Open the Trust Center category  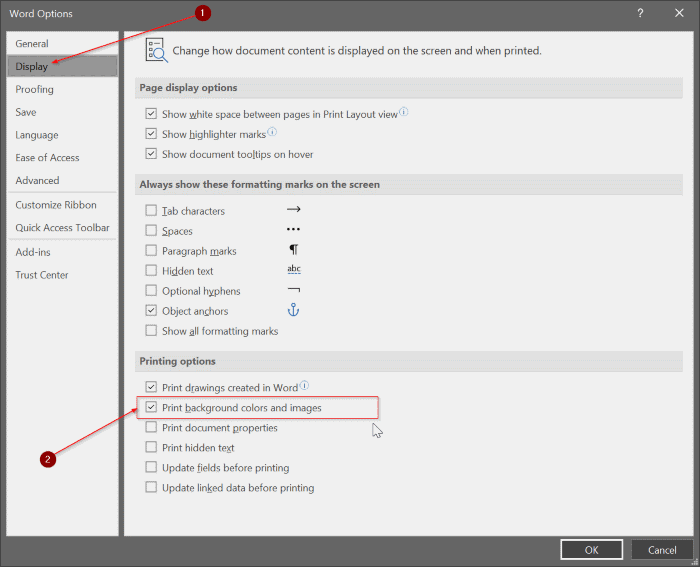tap(62, 275)
